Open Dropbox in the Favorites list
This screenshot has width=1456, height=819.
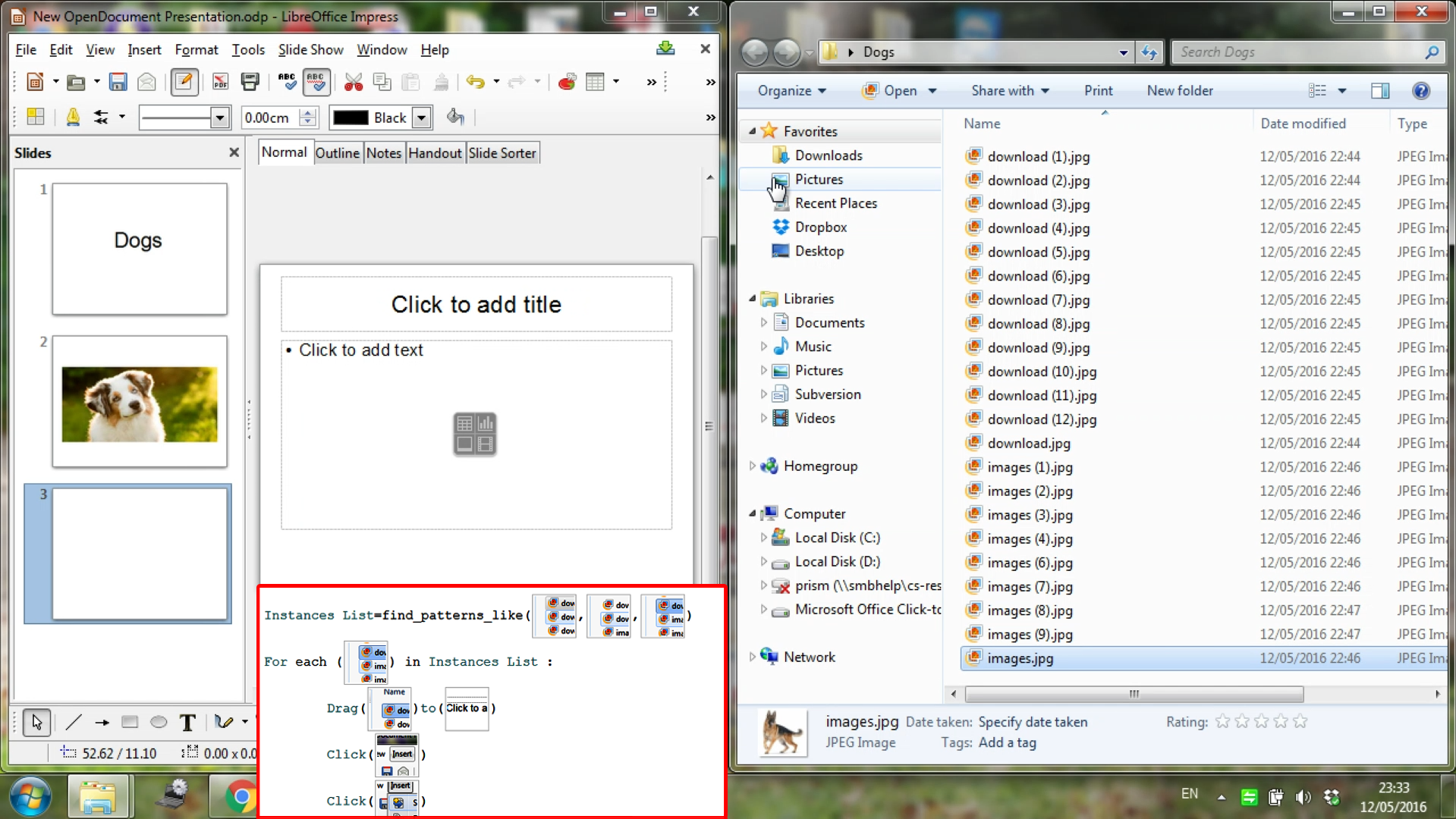pos(820,227)
